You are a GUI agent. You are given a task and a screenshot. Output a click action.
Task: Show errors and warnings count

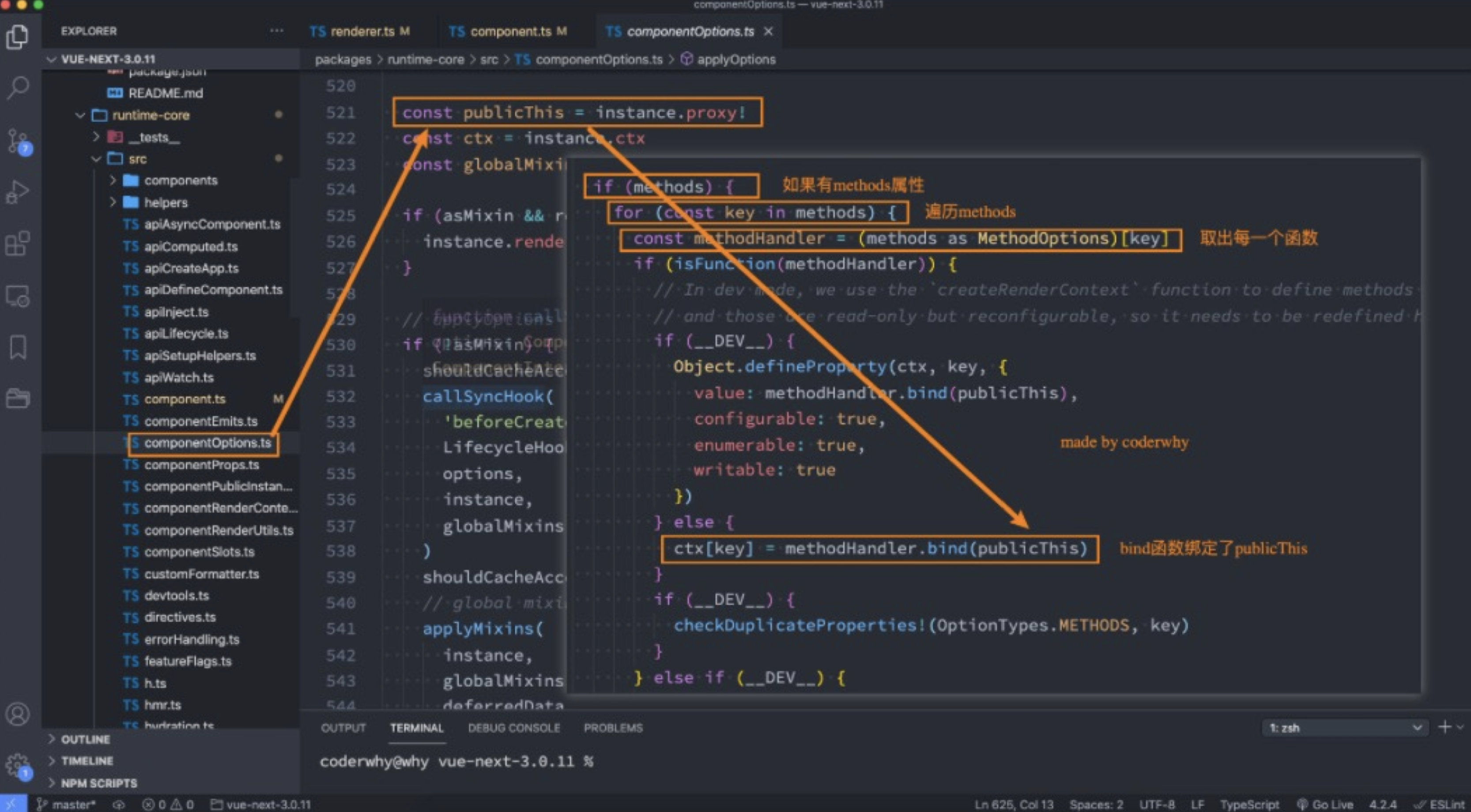[168, 804]
